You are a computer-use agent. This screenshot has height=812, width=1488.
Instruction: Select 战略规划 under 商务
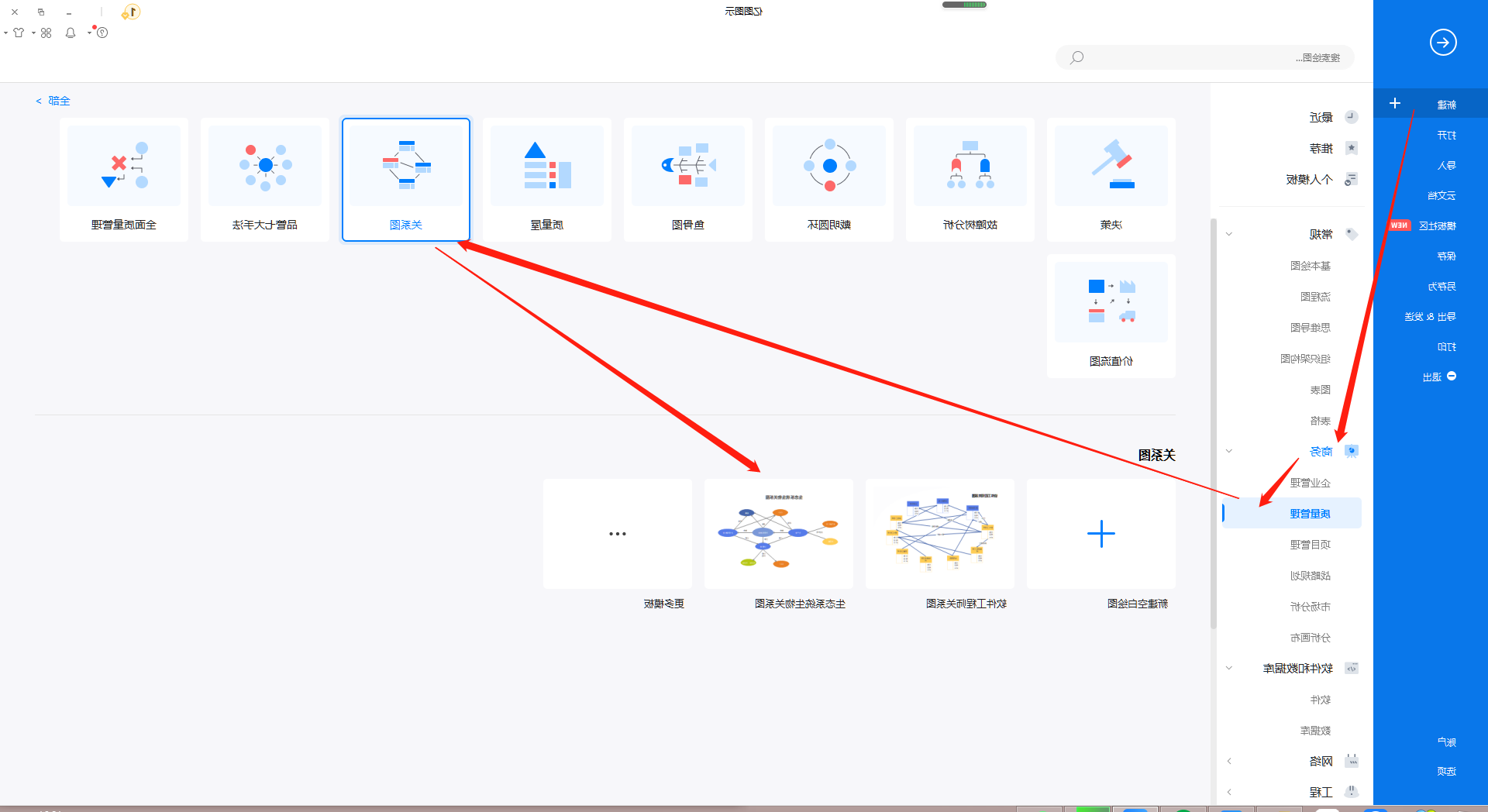pos(1311,576)
